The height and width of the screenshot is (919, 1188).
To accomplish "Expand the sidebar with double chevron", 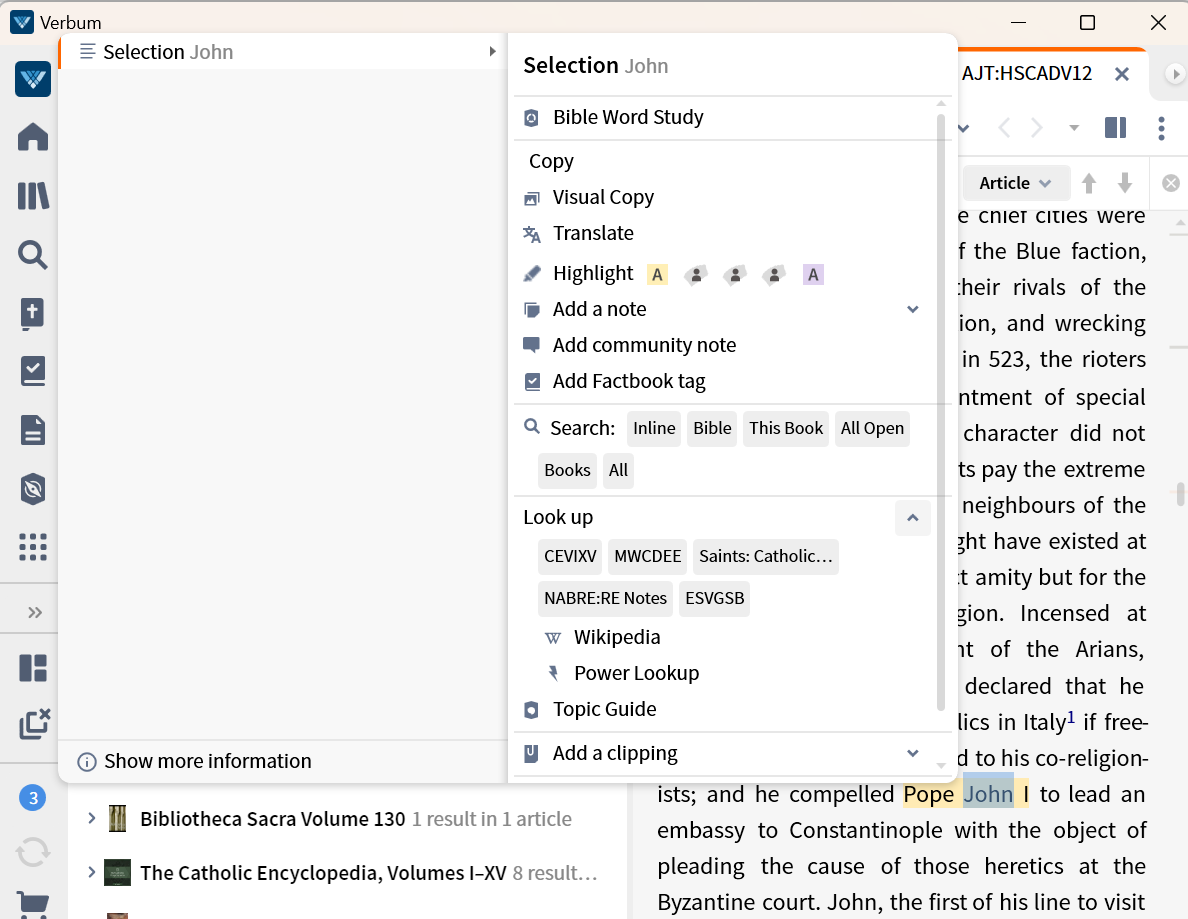I will [34, 612].
